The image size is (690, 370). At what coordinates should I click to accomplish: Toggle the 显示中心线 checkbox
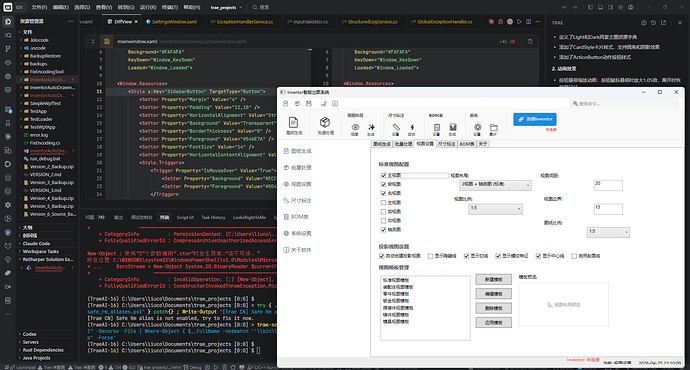(538, 256)
